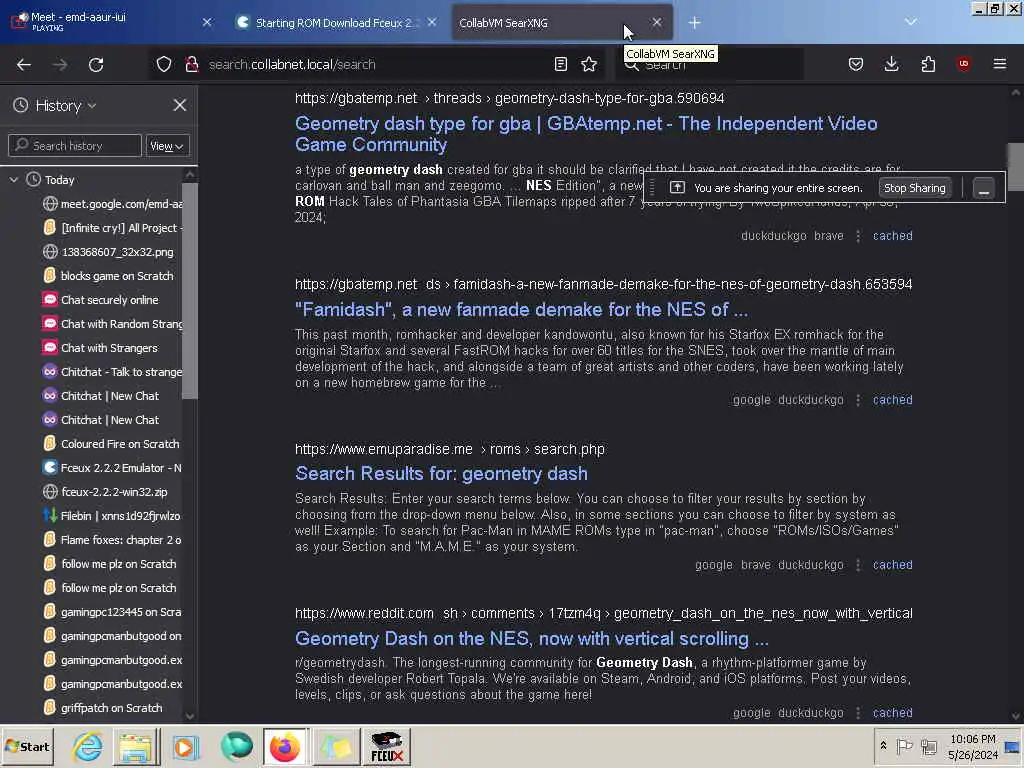Open Geometry dash type for gba result

click(x=586, y=134)
